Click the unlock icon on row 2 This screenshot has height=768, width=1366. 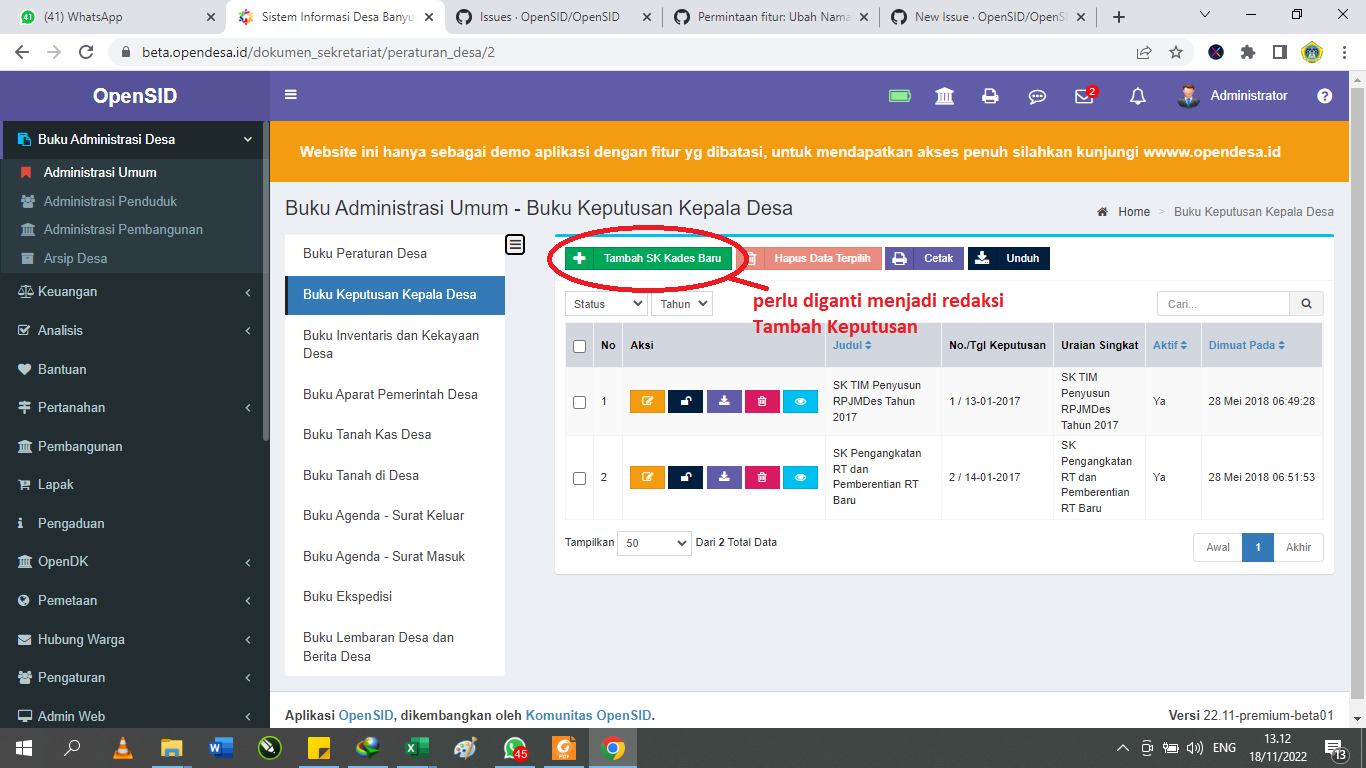point(685,477)
